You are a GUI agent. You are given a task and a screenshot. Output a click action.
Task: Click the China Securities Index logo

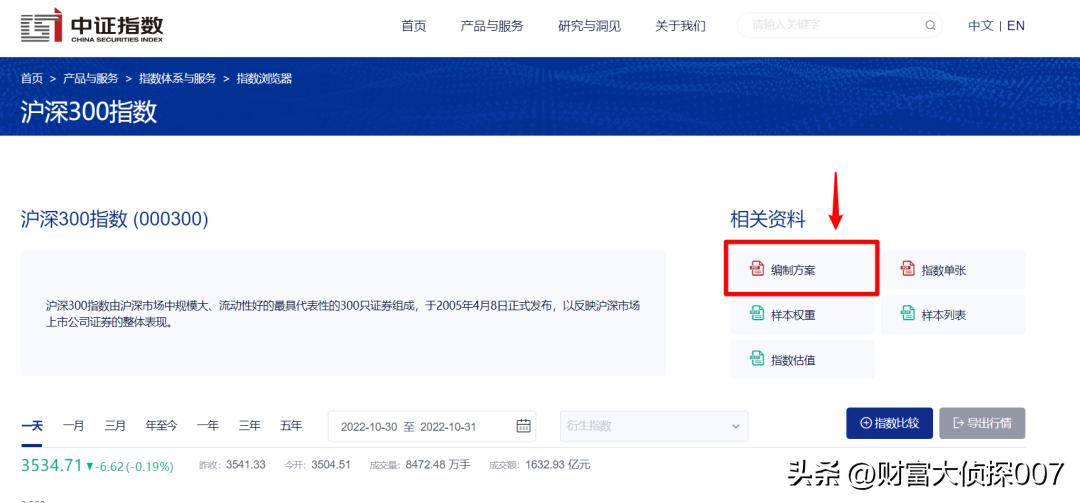[92, 26]
